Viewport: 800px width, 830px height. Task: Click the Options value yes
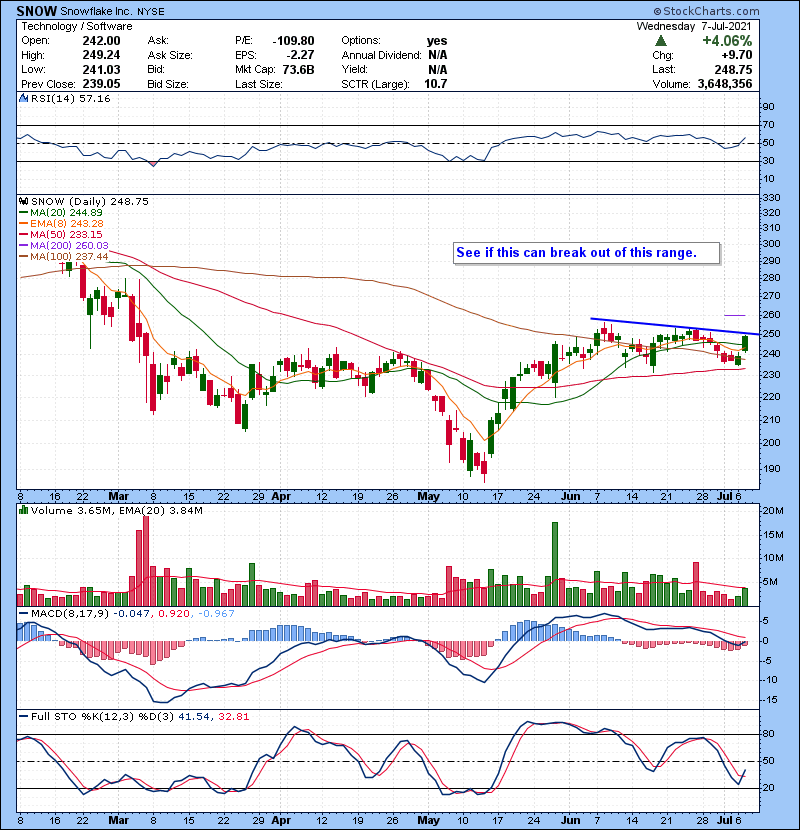(x=437, y=41)
